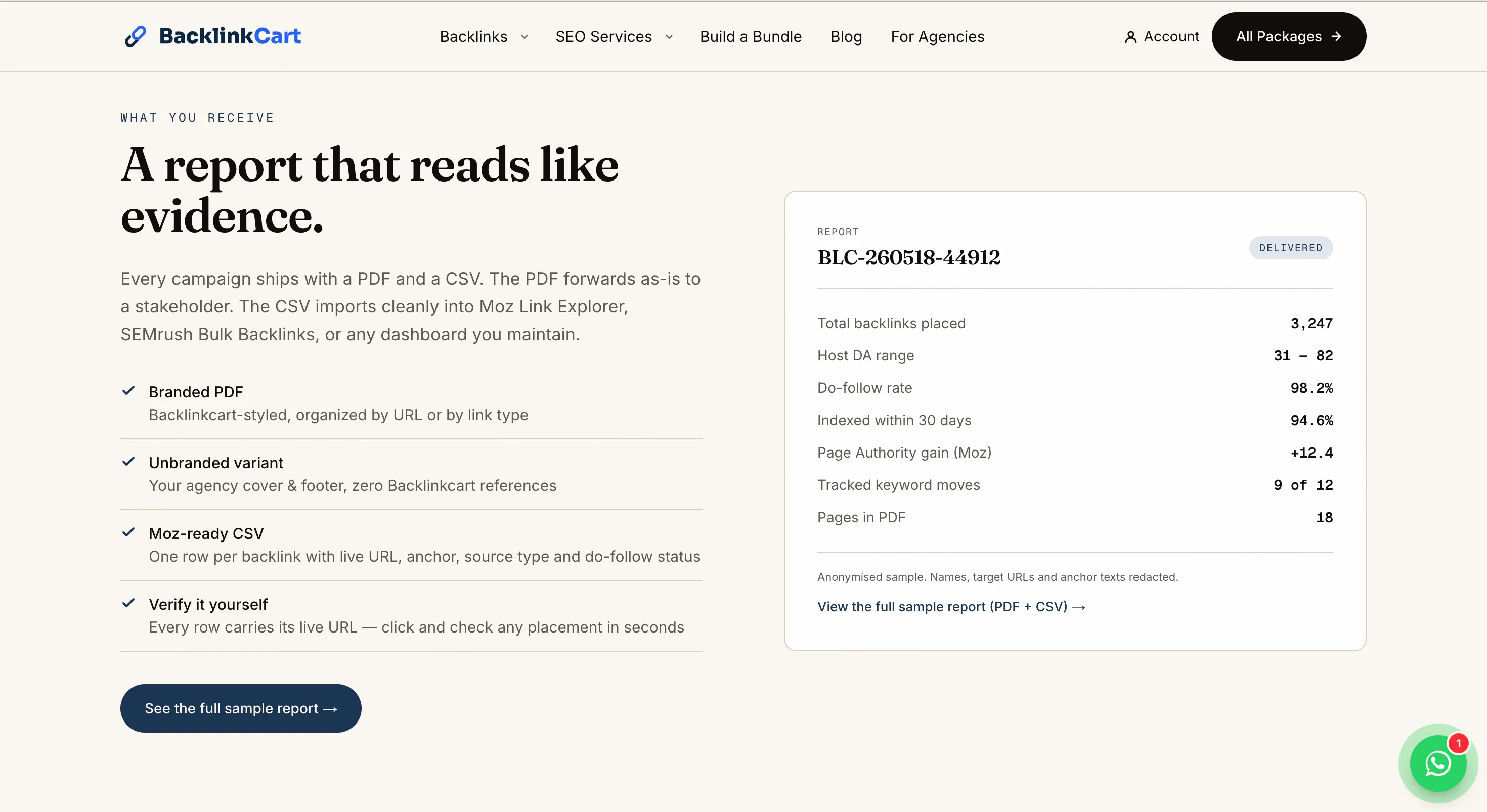Click the Total backlinks placed value 3,247

(x=1311, y=323)
